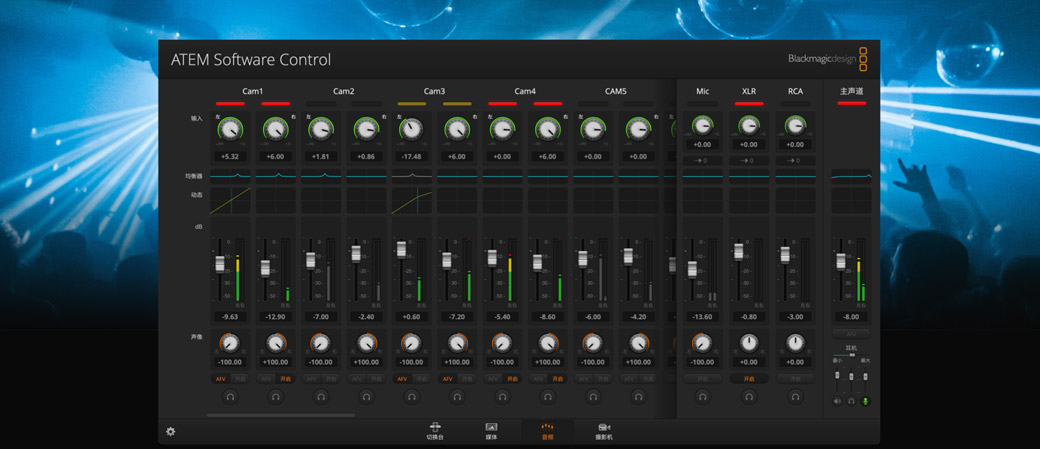Toggle AFV on Cam3 left channel
The width and height of the screenshot is (1040, 449).
pos(402,379)
